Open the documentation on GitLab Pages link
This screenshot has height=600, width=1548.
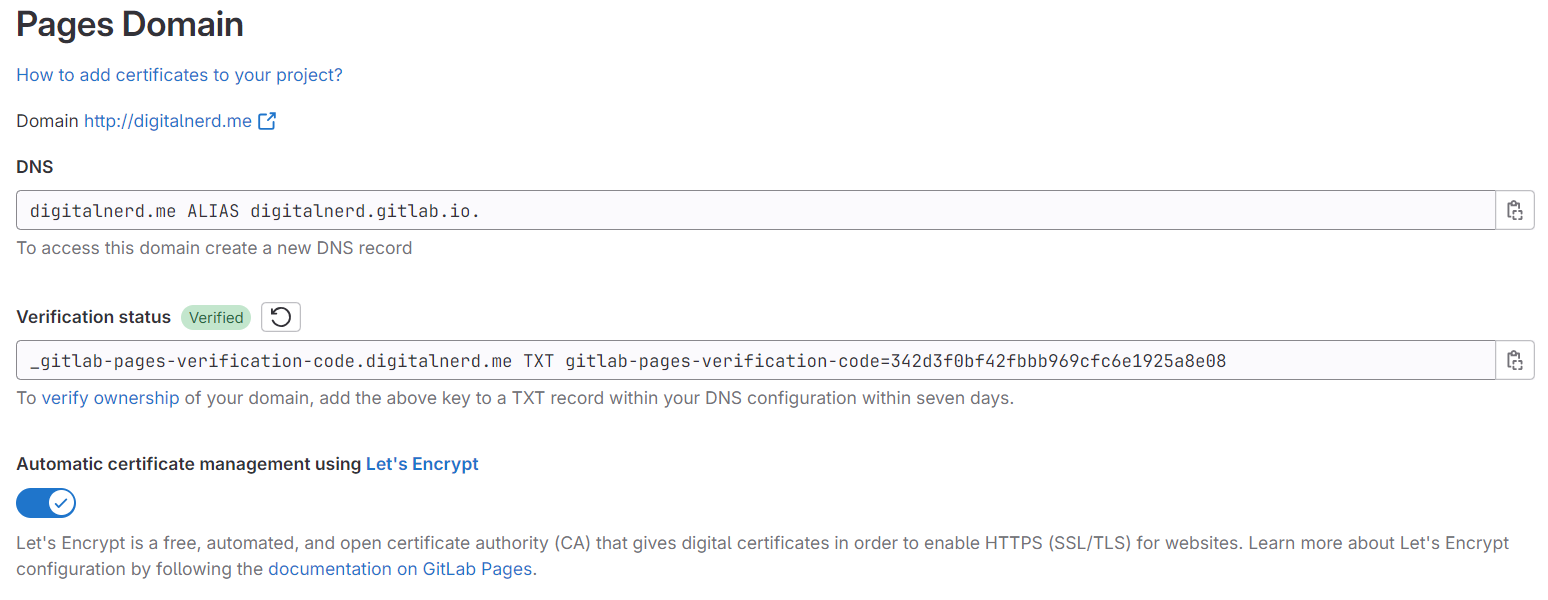(x=401, y=569)
